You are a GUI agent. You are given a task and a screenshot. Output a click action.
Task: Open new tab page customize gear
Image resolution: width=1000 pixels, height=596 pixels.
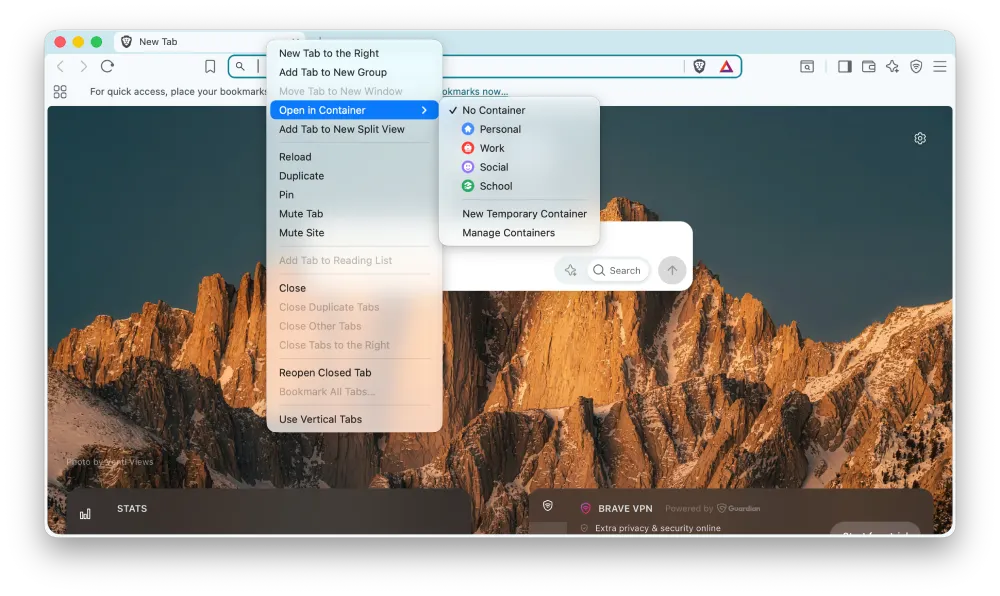[920, 138]
